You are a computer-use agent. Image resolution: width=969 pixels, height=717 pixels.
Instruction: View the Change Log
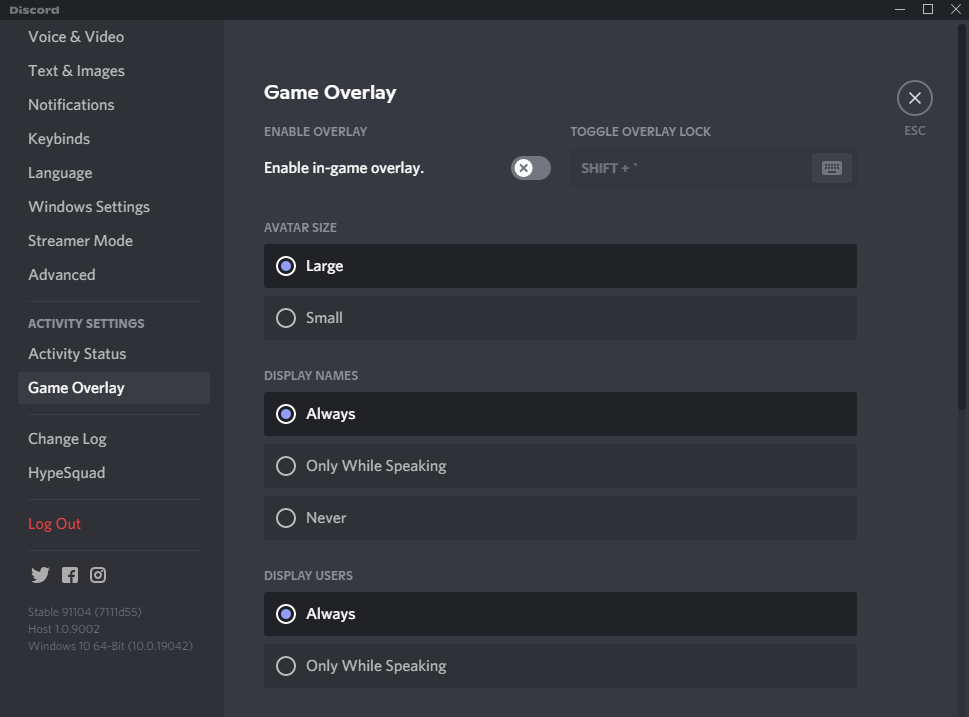67,439
